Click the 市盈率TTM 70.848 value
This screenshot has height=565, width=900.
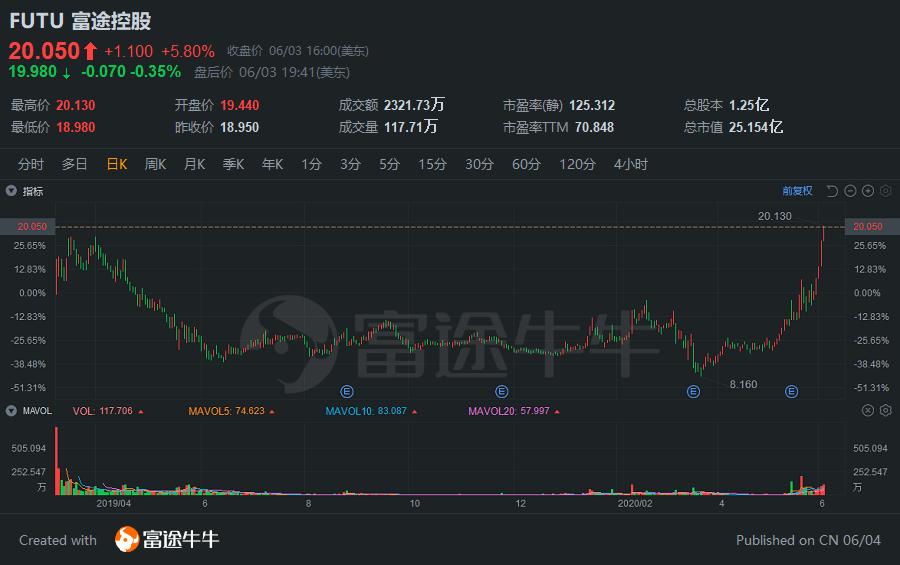594,127
